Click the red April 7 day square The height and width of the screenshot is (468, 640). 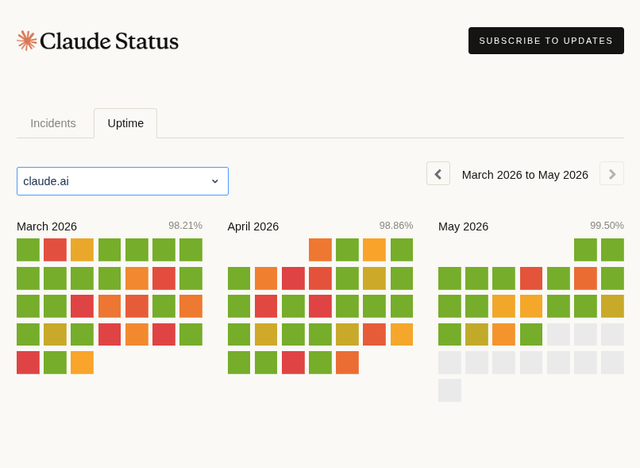coord(293,278)
